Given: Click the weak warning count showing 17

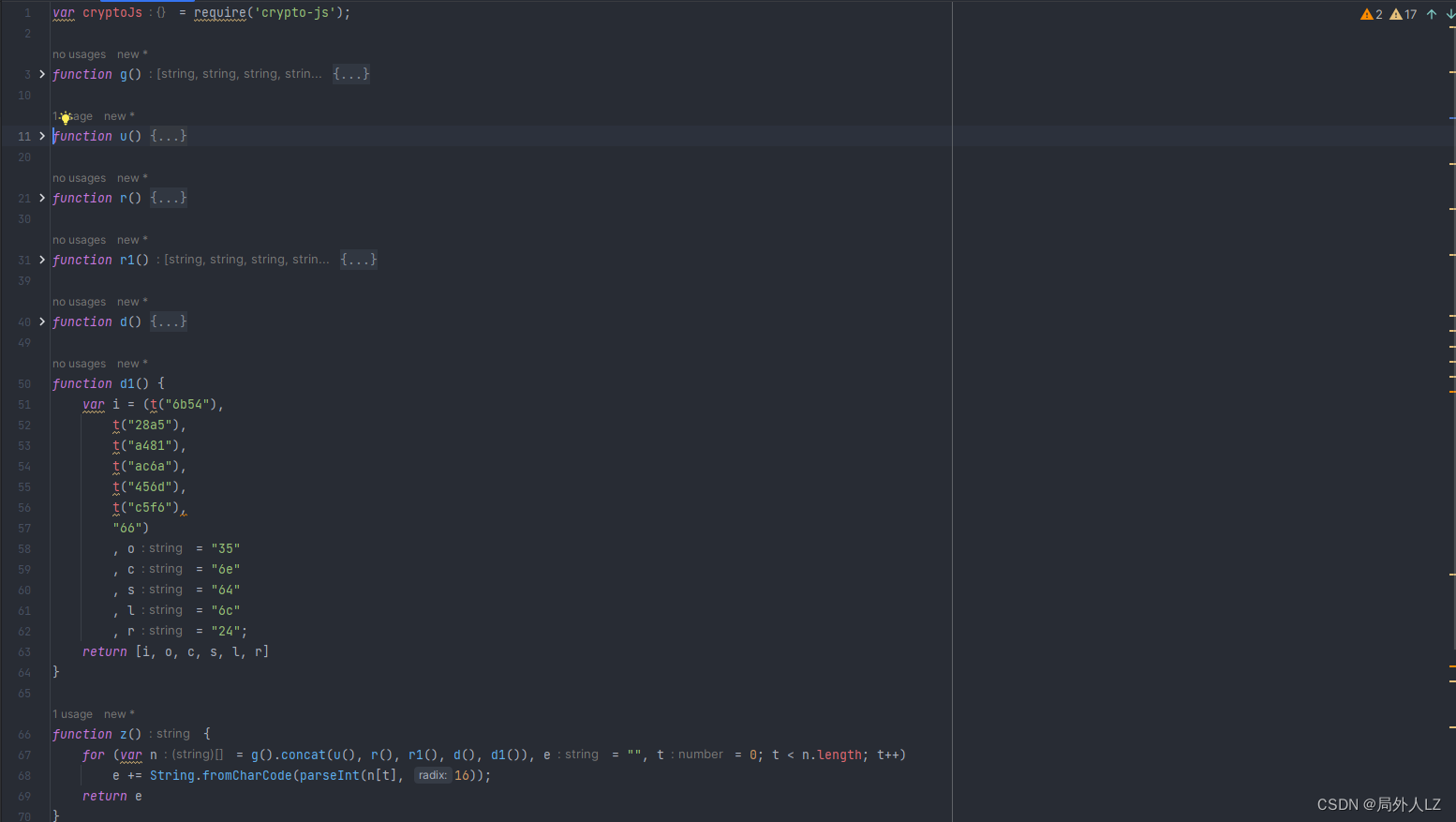Looking at the screenshot, I should pyautogui.click(x=1404, y=14).
